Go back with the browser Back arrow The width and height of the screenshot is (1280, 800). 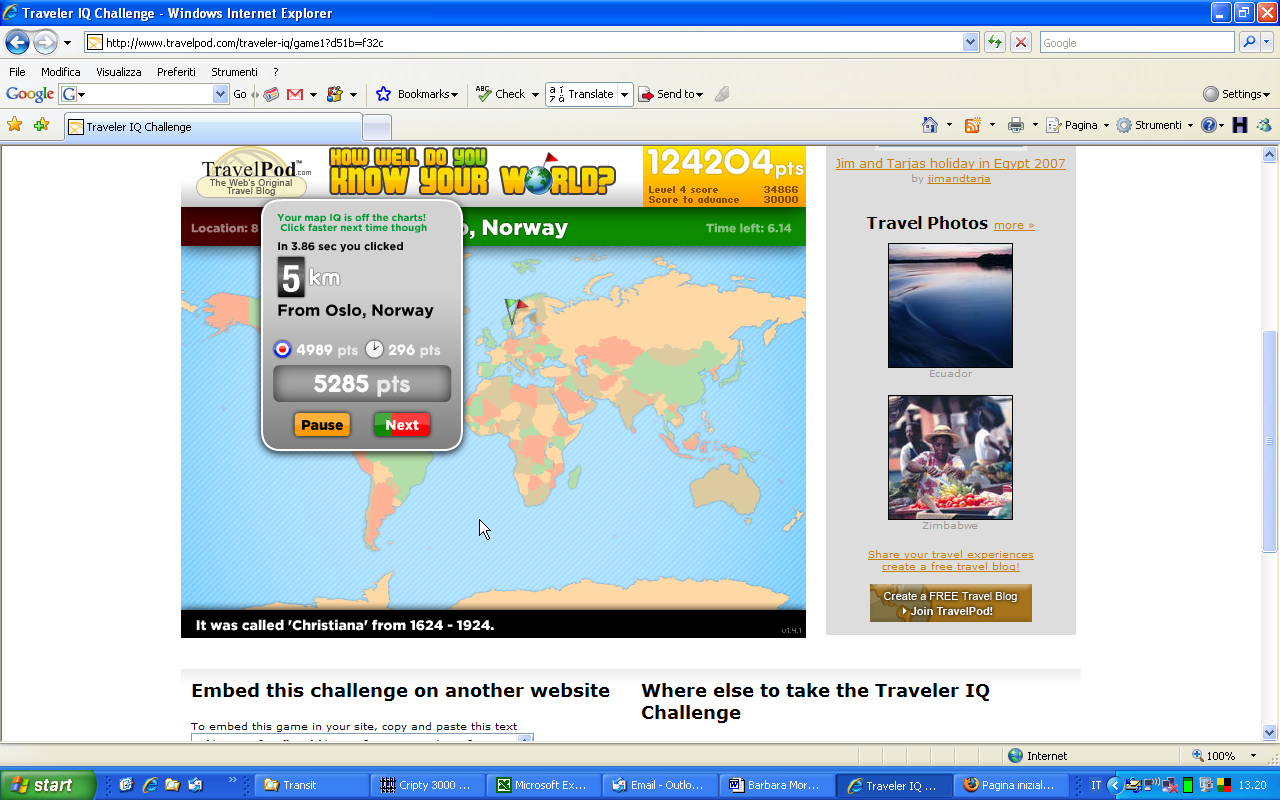(17, 42)
